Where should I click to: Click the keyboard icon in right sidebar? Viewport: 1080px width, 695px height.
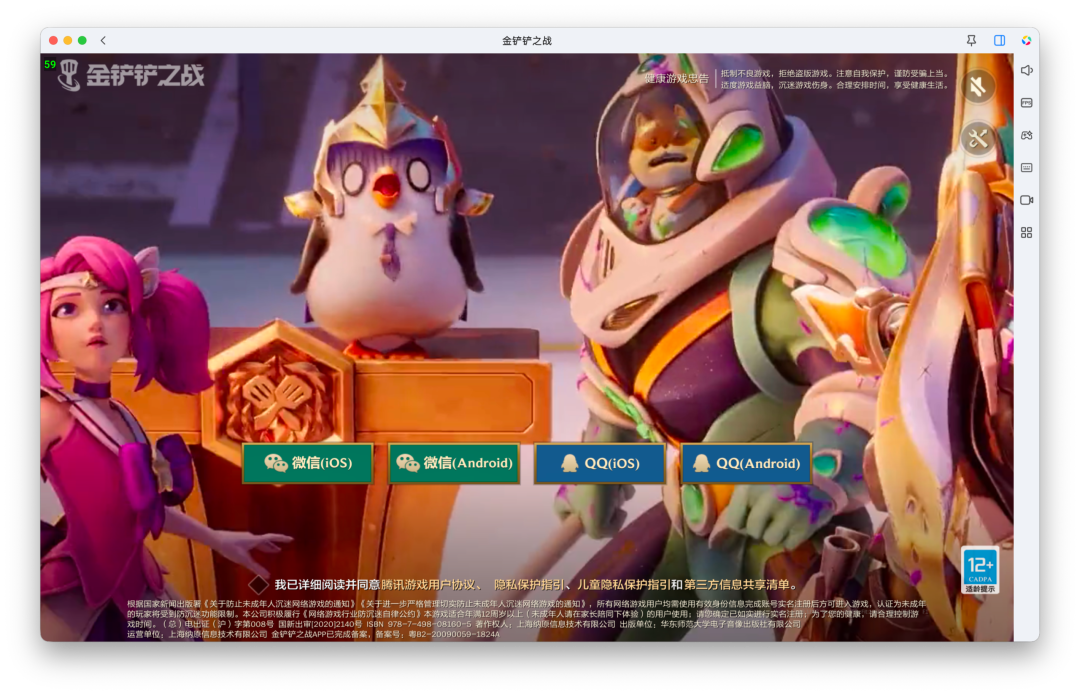click(1026, 167)
